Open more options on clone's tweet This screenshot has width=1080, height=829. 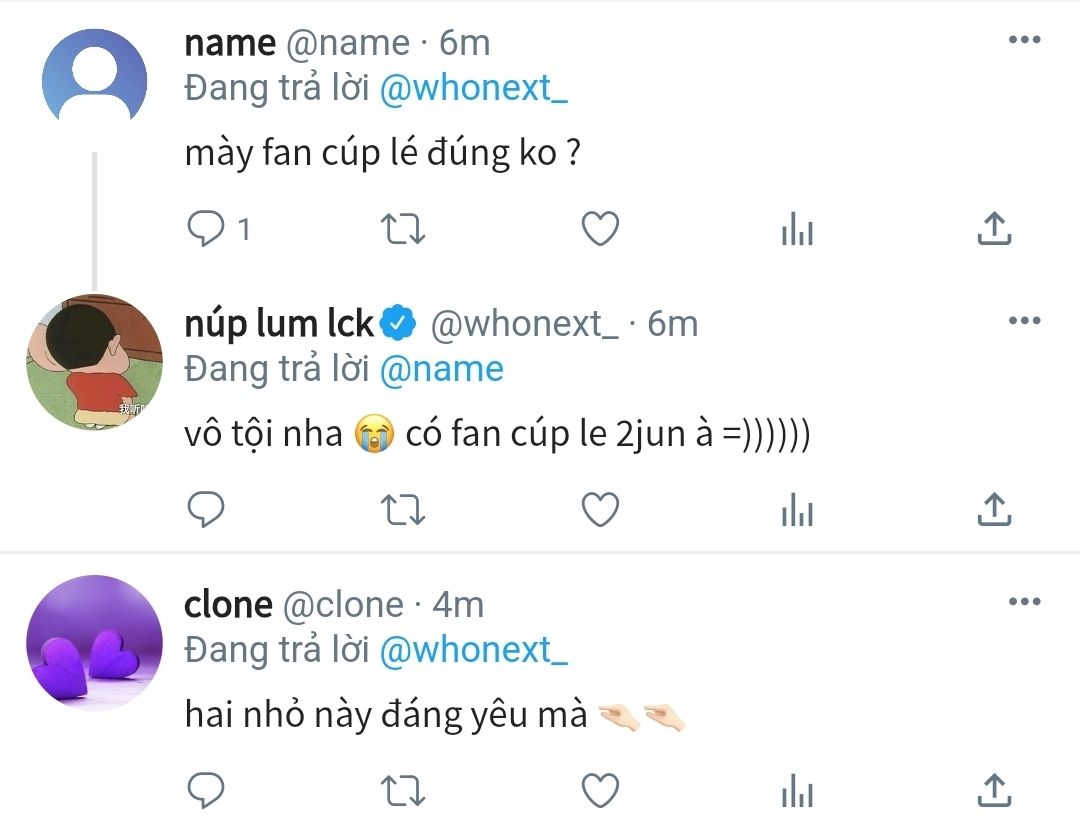tap(1024, 601)
